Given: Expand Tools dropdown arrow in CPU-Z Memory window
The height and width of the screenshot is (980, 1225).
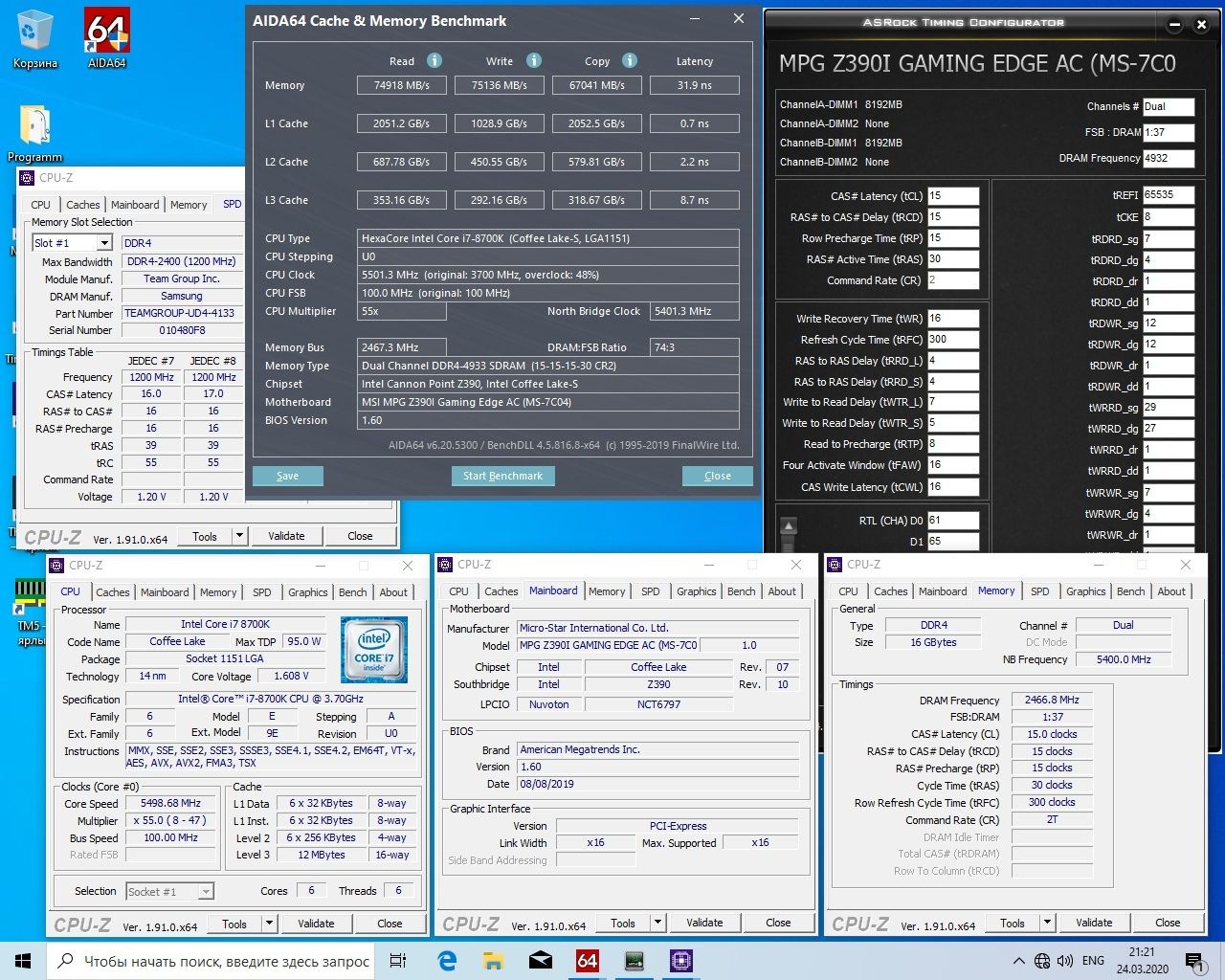Looking at the screenshot, I should click(x=1048, y=923).
